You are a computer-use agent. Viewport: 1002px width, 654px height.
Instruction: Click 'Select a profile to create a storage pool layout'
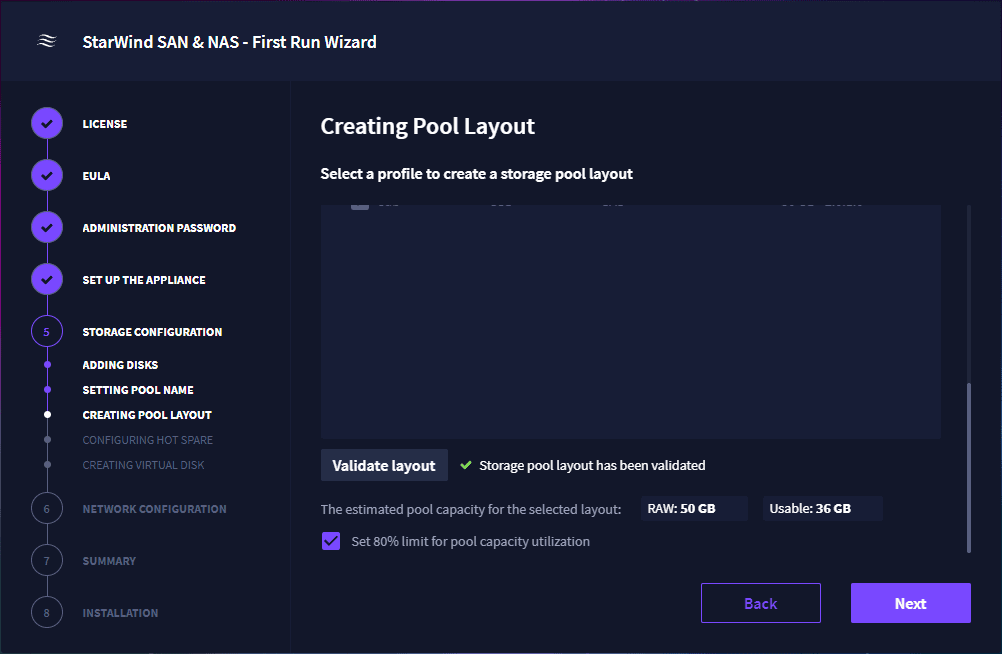point(477,174)
